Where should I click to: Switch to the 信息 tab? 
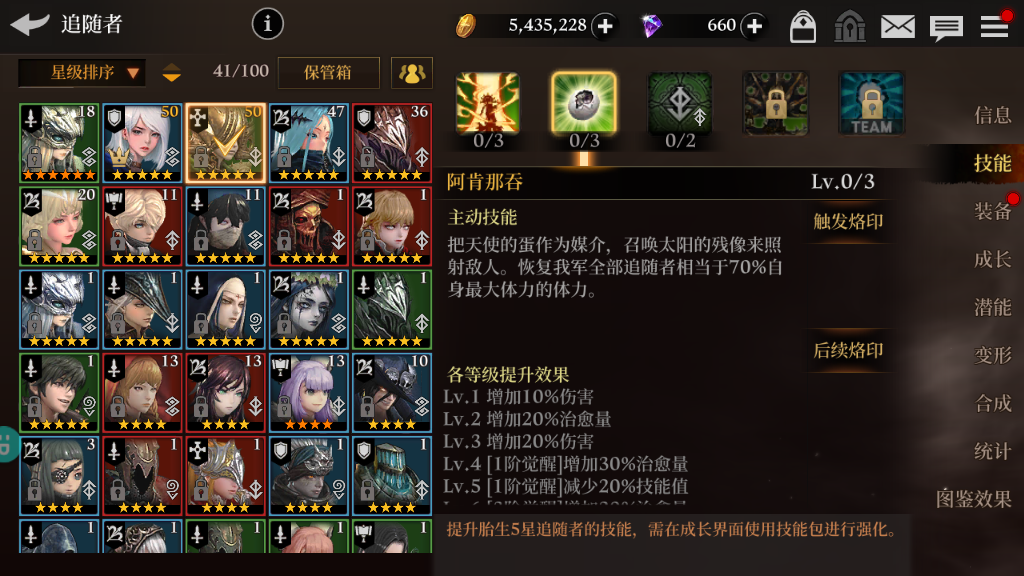(993, 115)
